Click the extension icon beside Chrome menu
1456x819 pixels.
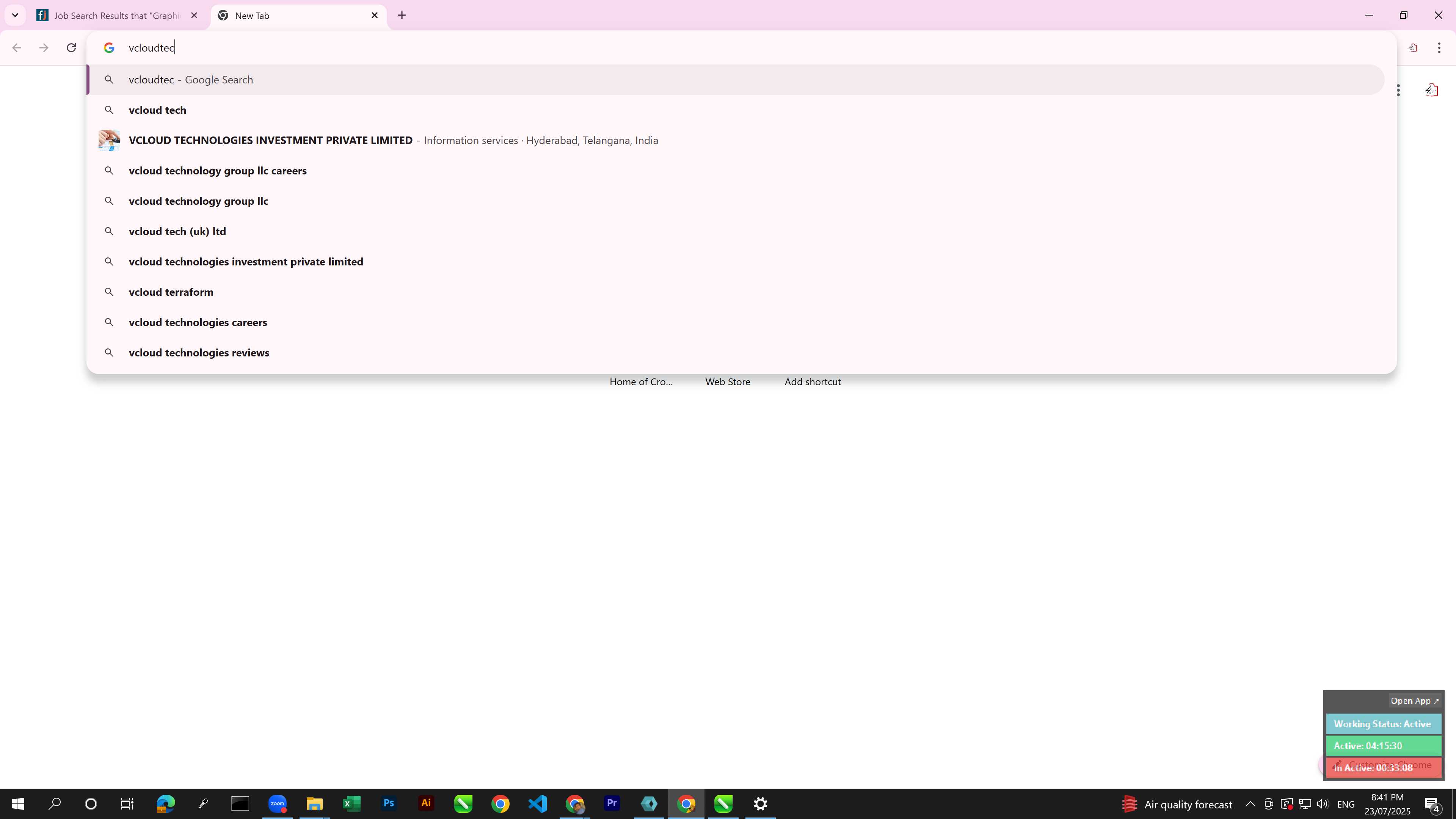[x=1413, y=47]
